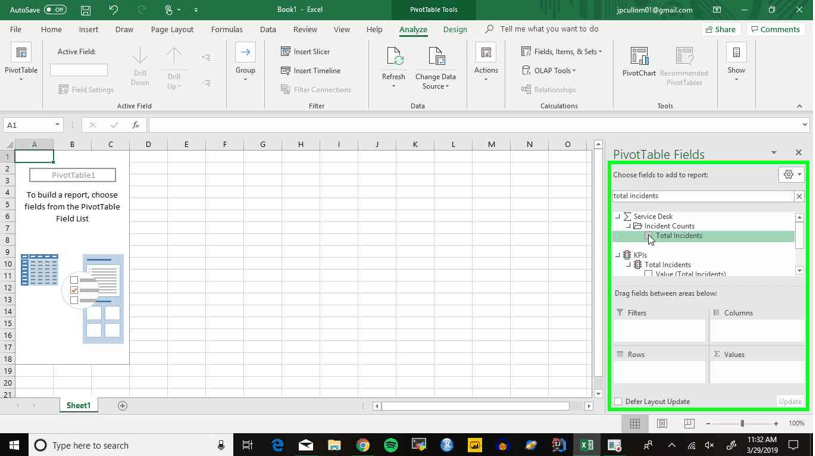815x456 pixels.
Task: Open the Show ribbon button
Action: coord(736,63)
